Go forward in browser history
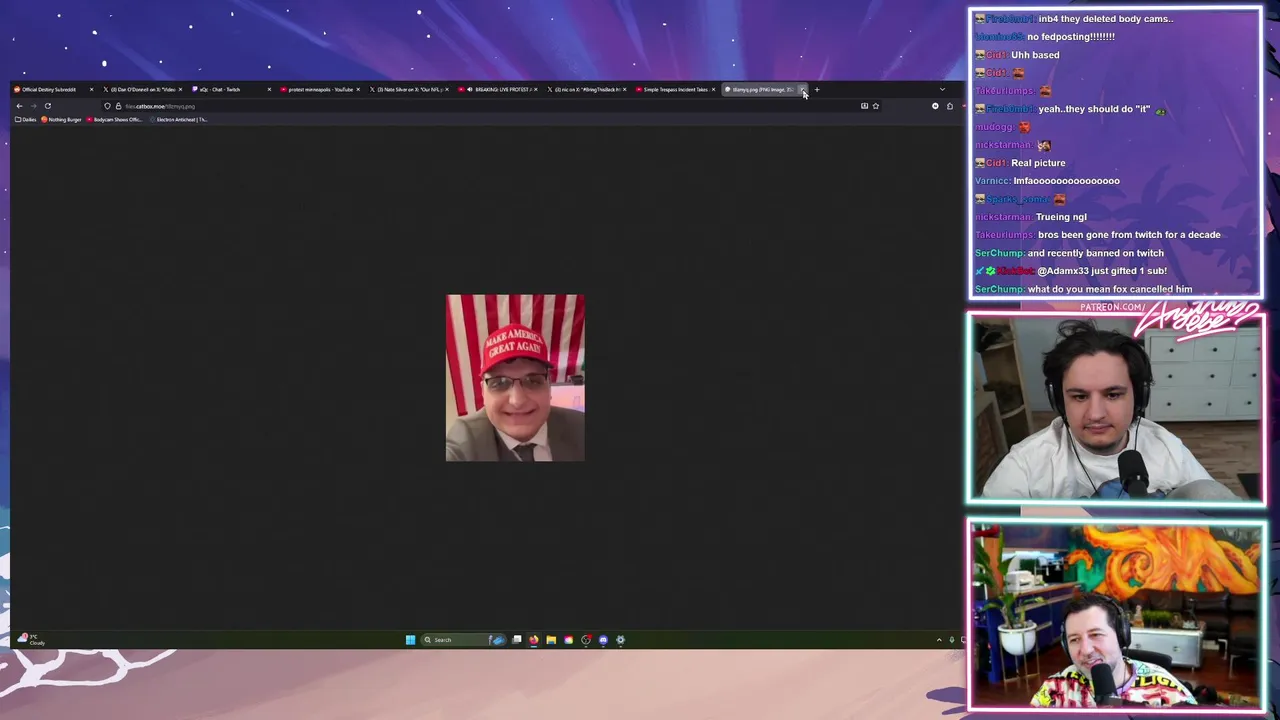This screenshot has width=1280, height=720. (33, 106)
